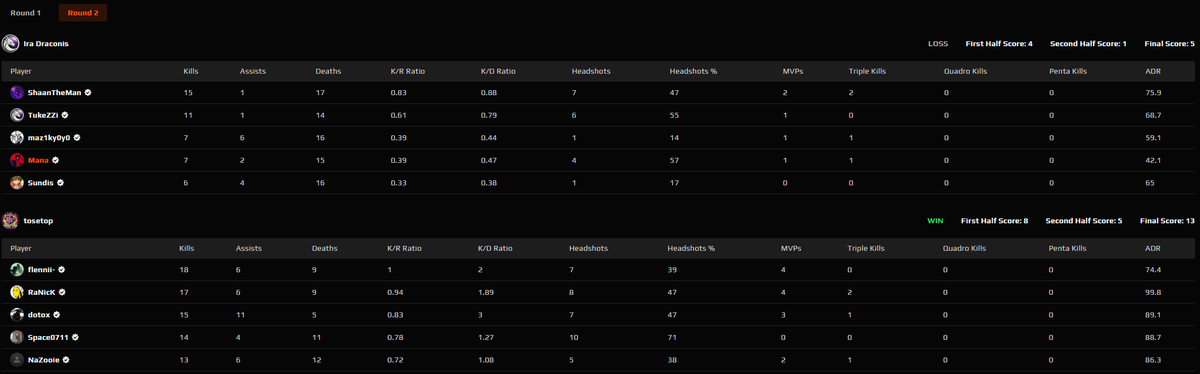
Task: Click dotox's avatar
Action: point(17,314)
